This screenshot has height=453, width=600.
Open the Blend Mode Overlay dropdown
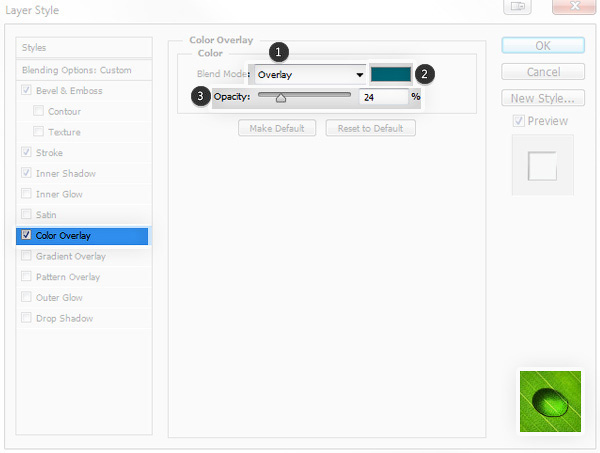pos(310,75)
